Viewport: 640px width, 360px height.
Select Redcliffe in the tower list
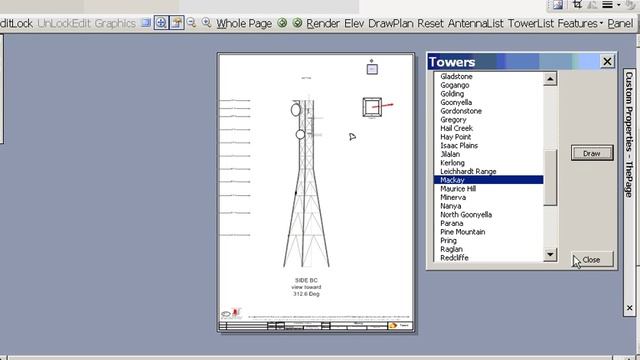click(x=454, y=258)
